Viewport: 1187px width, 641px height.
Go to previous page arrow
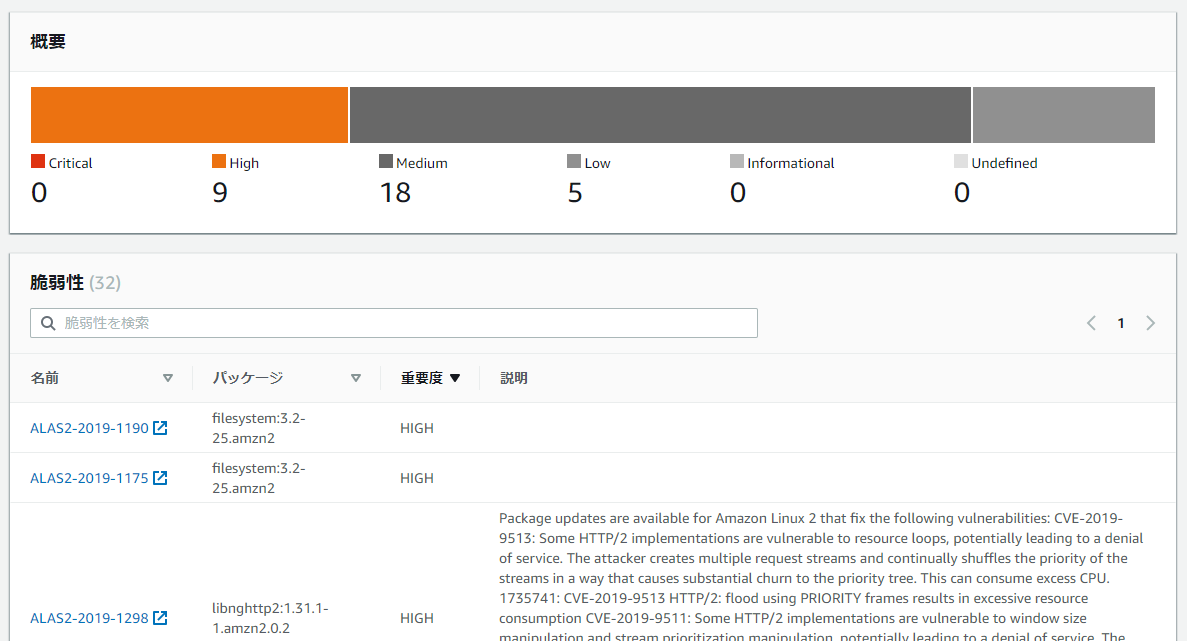pyautogui.click(x=1091, y=323)
